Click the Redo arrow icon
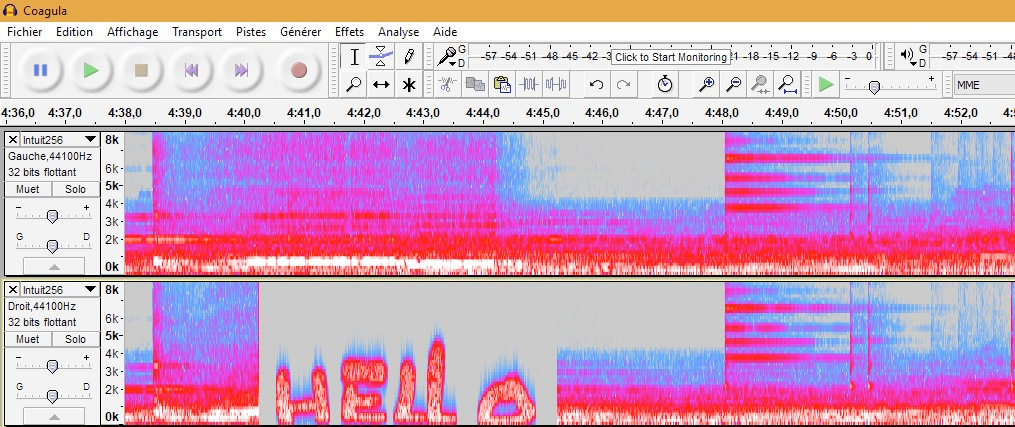The height and width of the screenshot is (427, 1015). click(623, 84)
